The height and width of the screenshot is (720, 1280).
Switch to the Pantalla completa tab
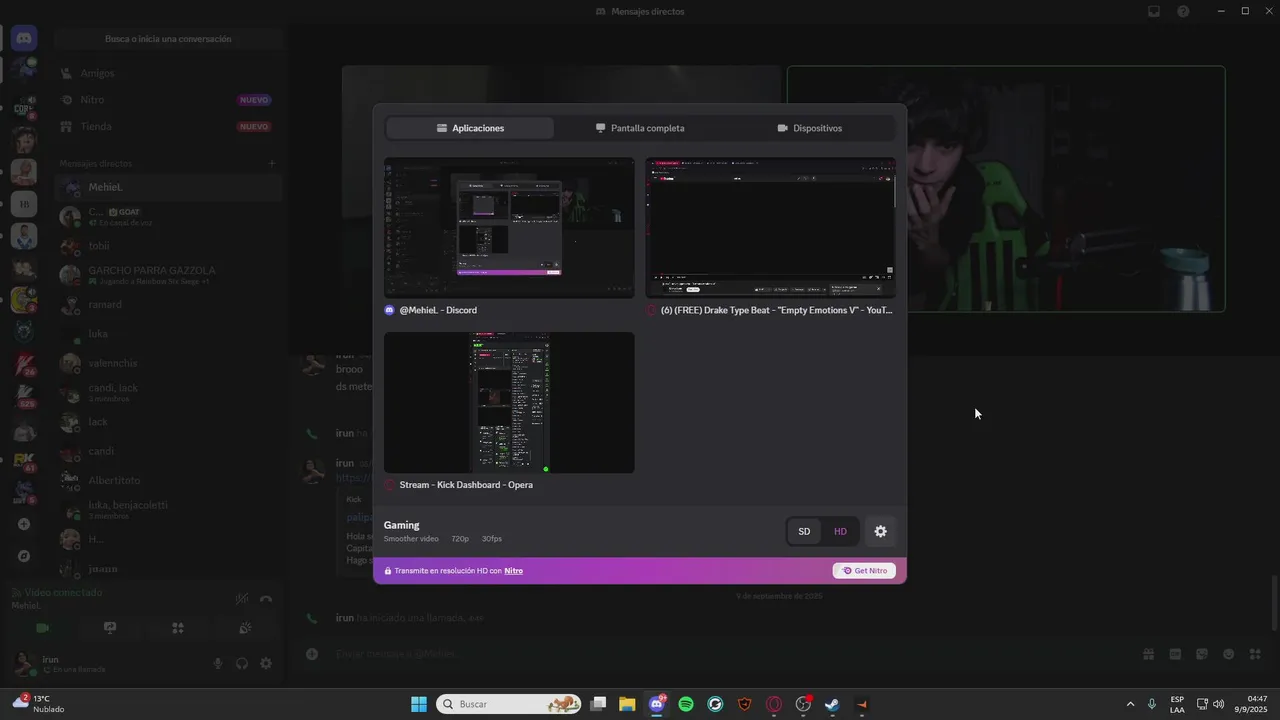(640, 128)
